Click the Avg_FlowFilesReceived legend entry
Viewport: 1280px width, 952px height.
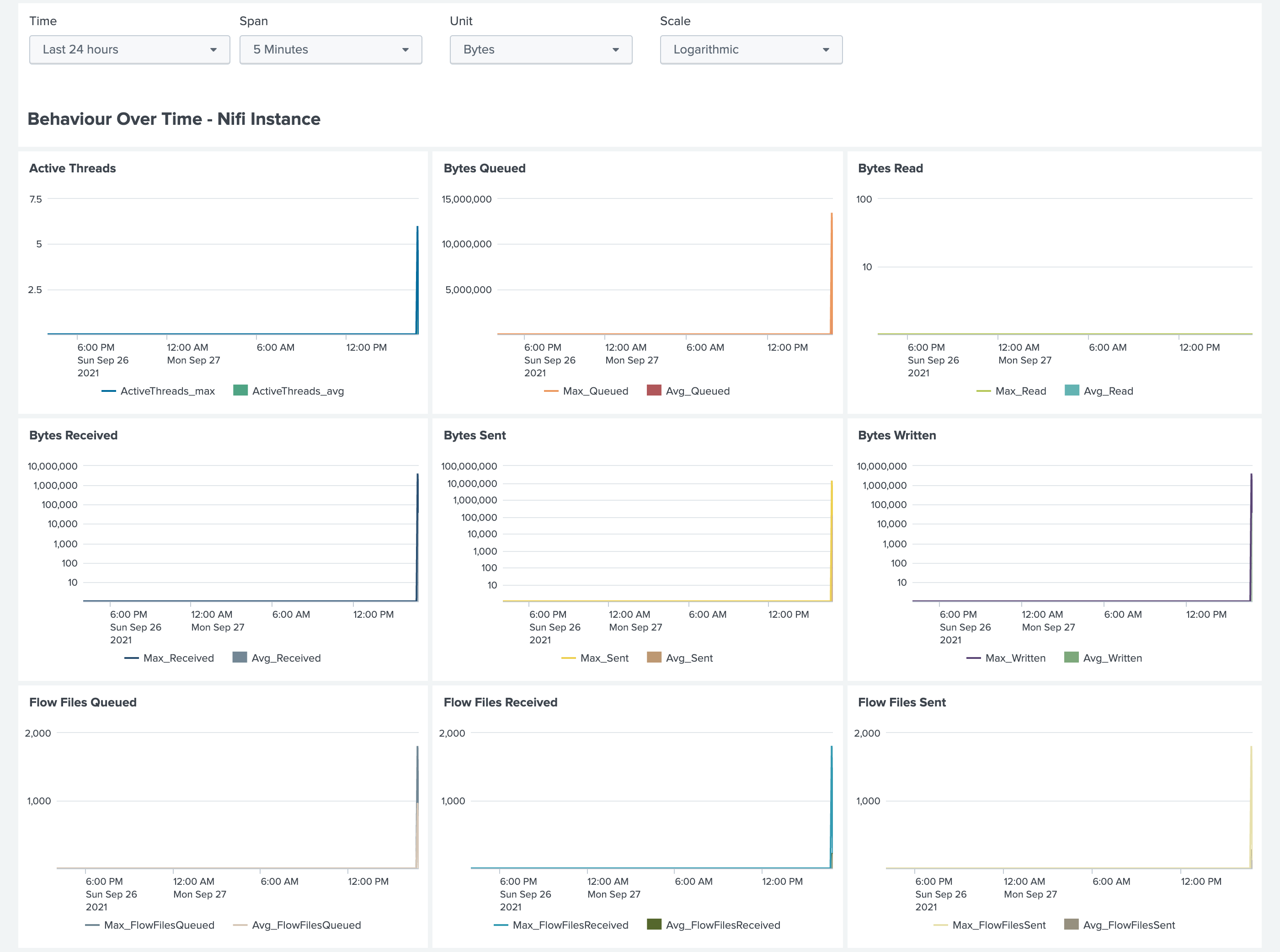pyautogui.click(x=714, y=925)
